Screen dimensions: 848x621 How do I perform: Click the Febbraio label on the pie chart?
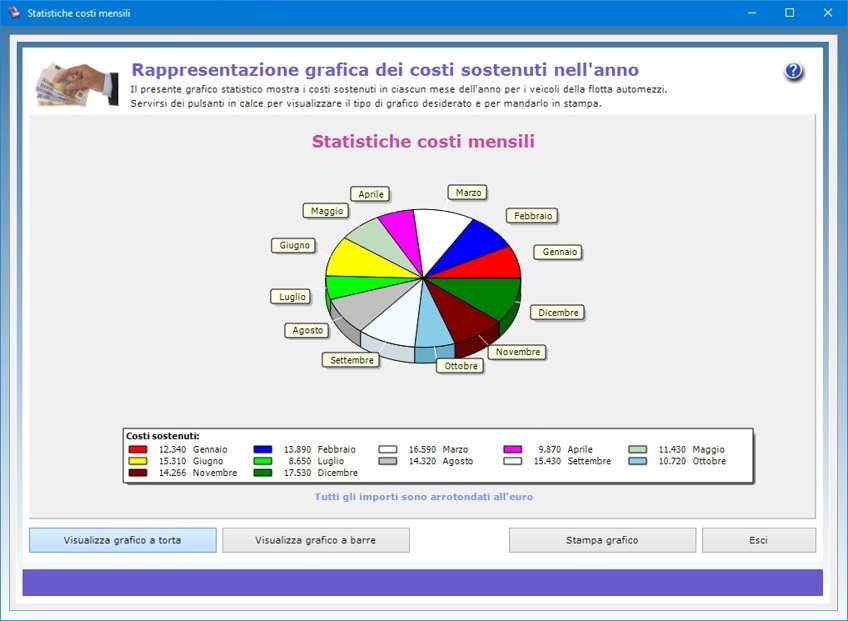(x=533, y=216)
